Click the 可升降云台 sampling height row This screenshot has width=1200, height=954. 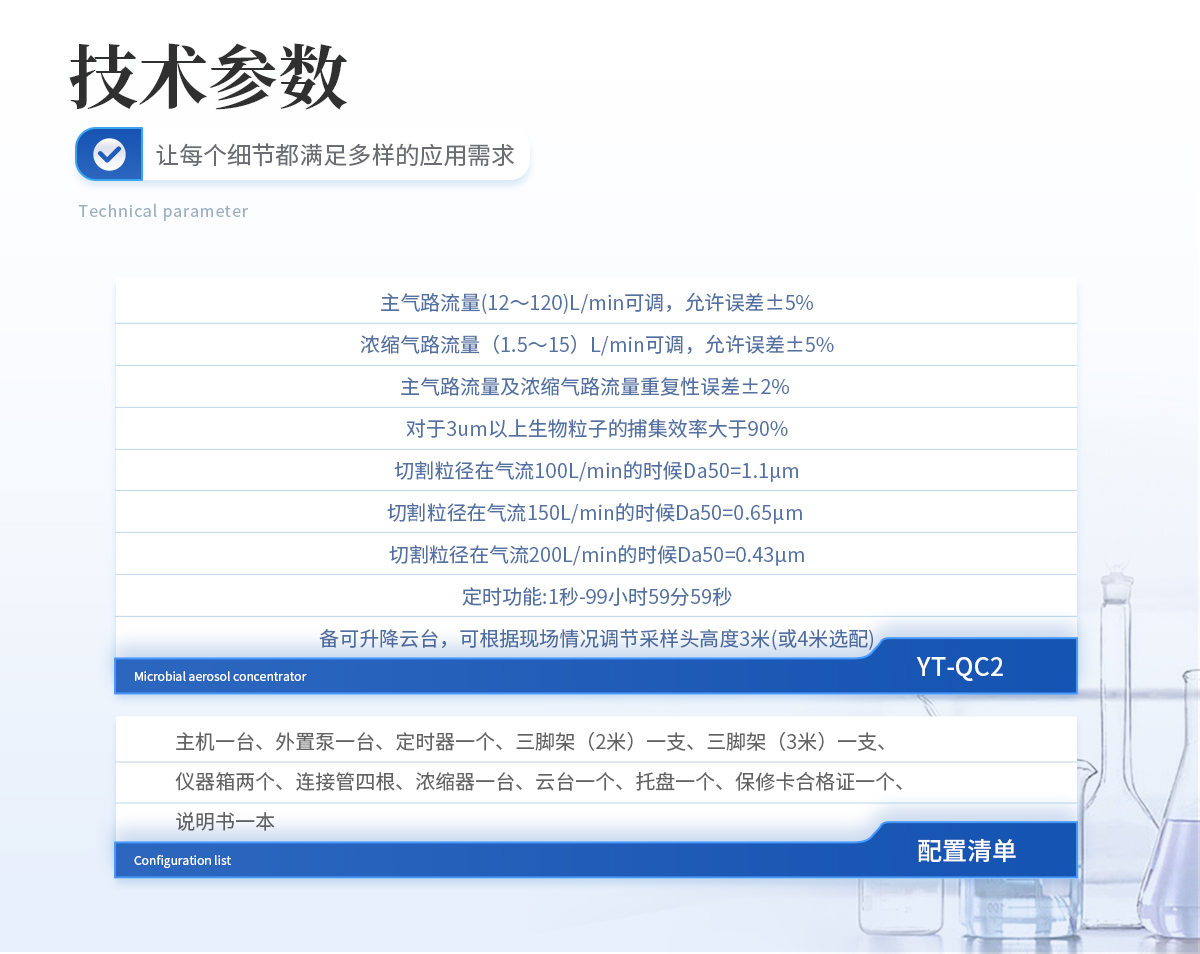(x=596, y=638)
